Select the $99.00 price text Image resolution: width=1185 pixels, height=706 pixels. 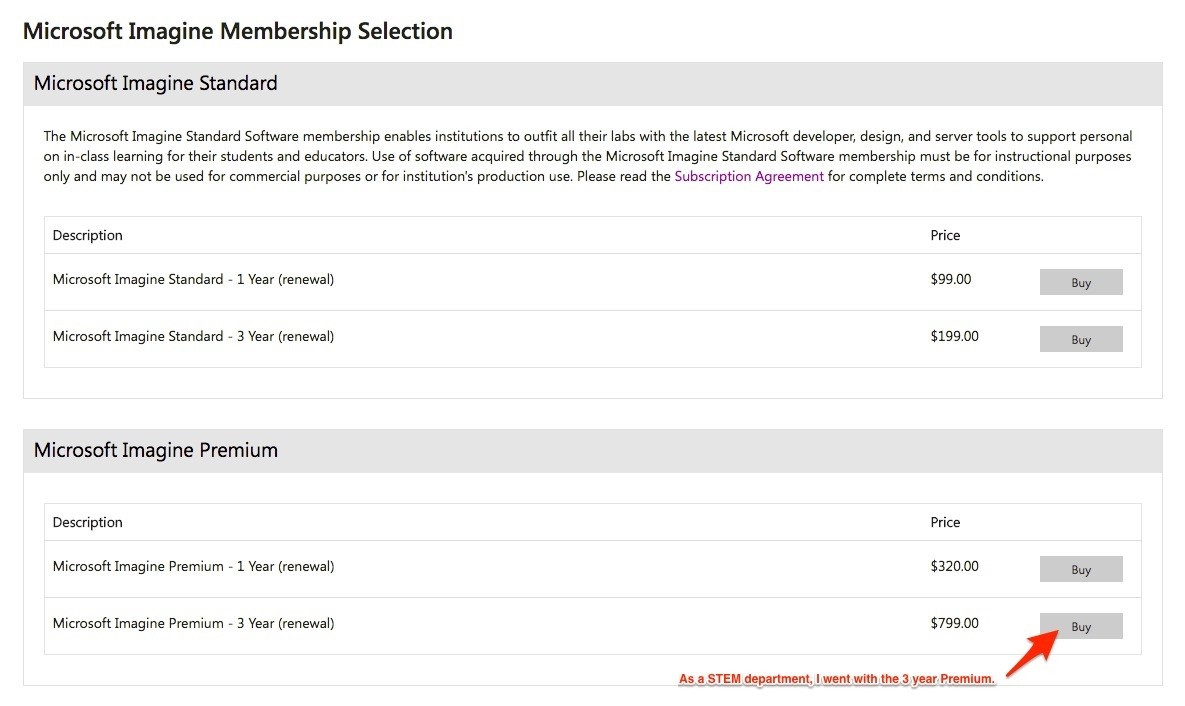pyautogui.click(x=951, y=279)
